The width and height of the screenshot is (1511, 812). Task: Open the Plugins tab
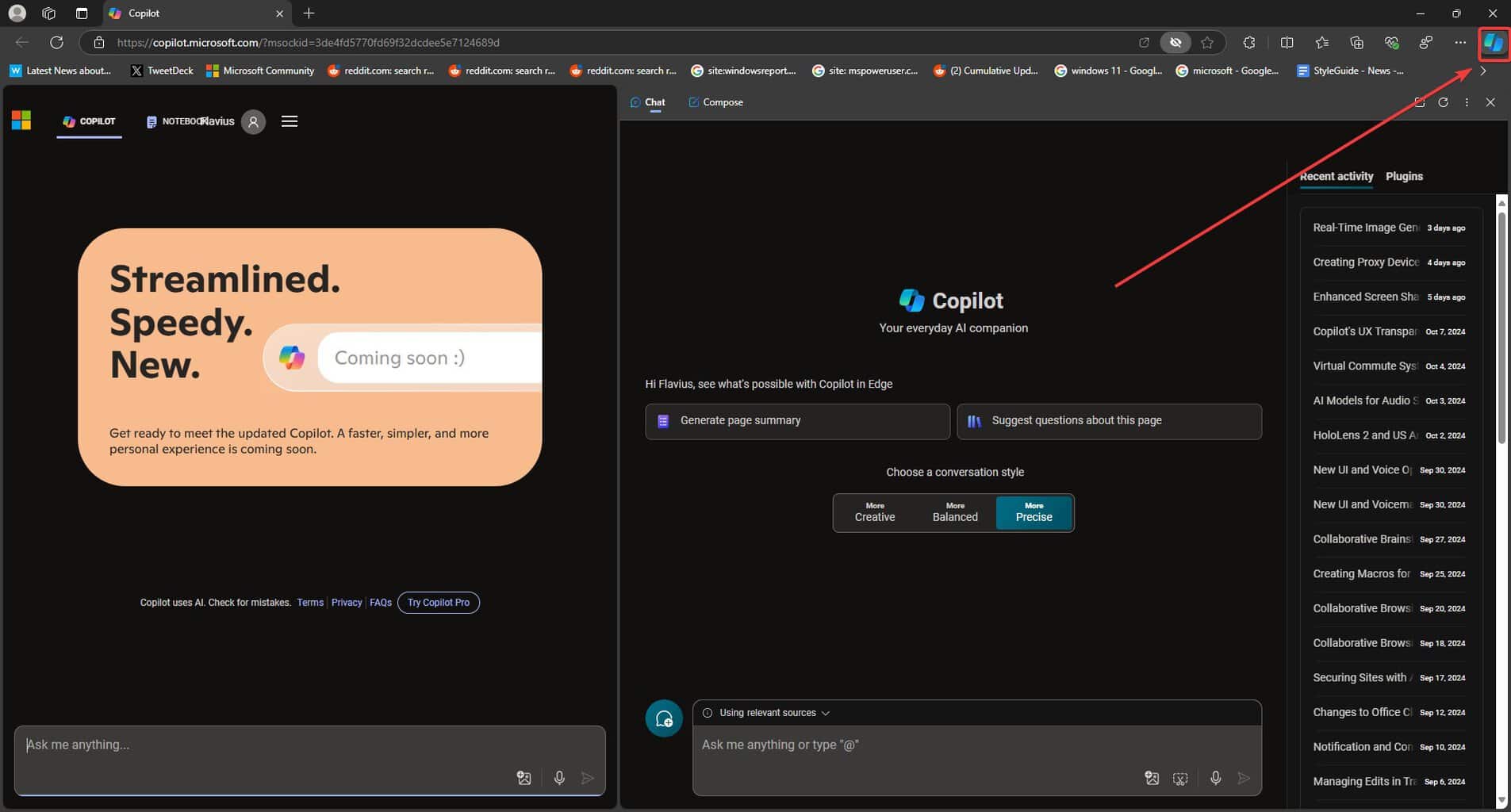coord(1404,176)
